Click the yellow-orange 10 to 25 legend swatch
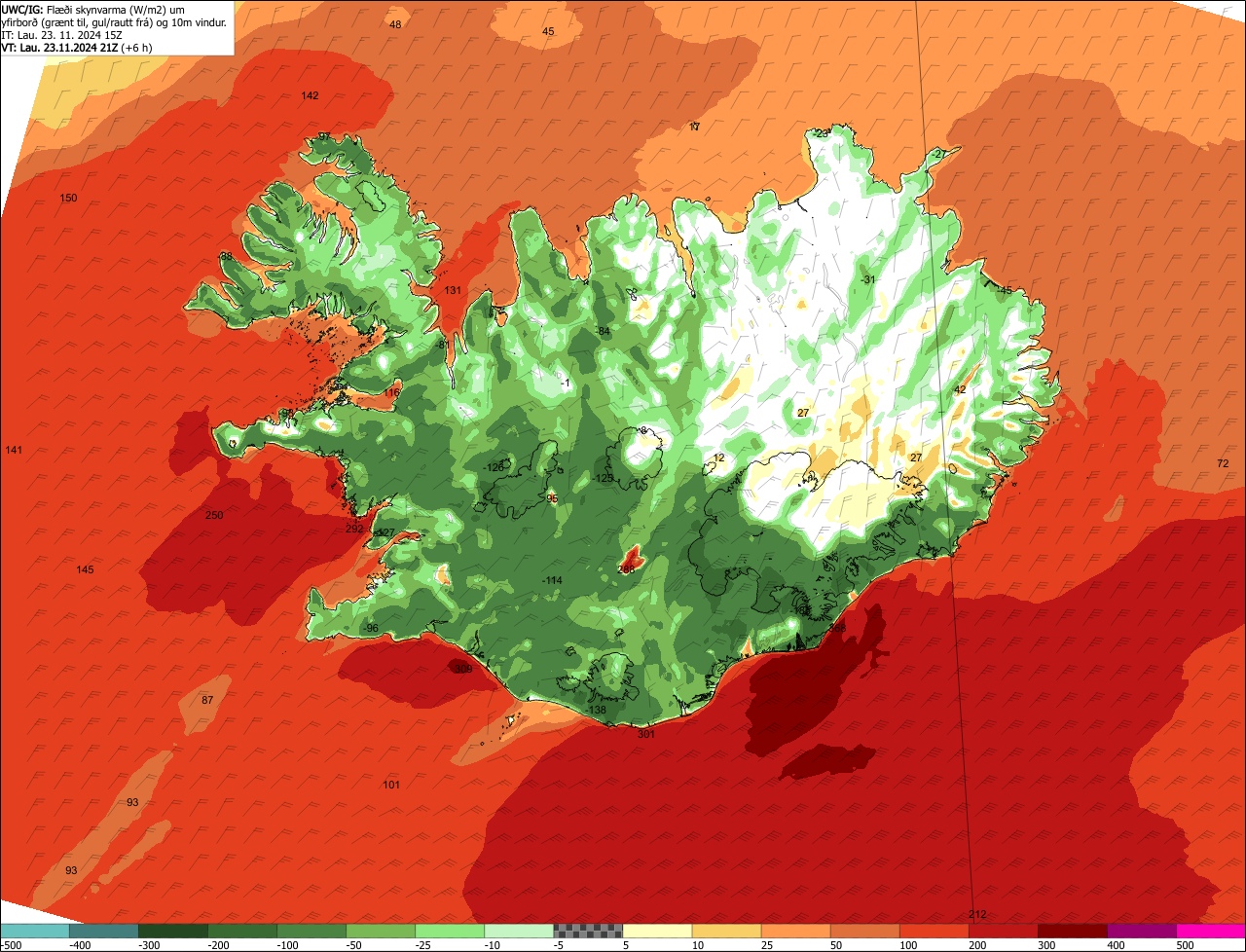 (x=726, y=931)
